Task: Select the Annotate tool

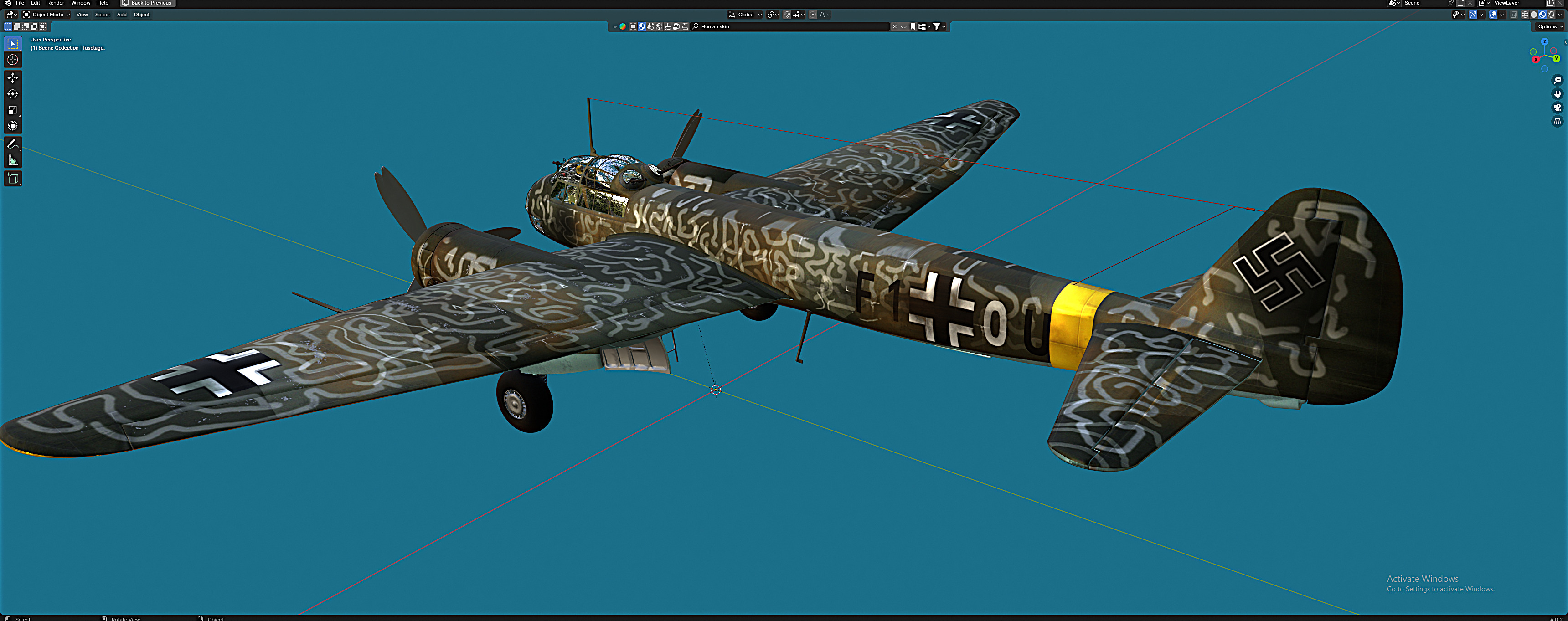Action: tap(13, 144)
